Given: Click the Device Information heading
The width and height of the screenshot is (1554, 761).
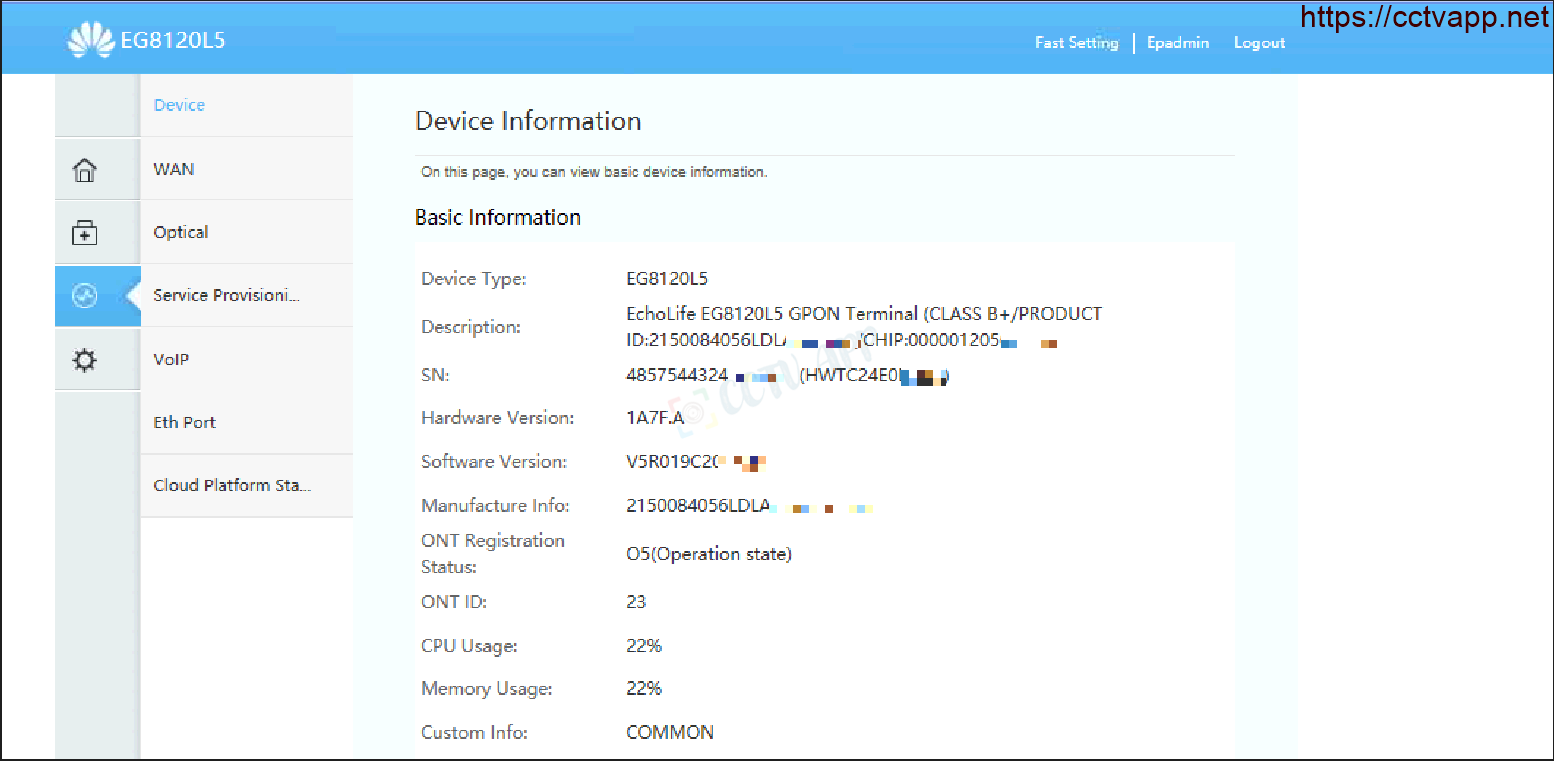Looking at the screenshot, I should pyautogui.click(x=528, y=121).
